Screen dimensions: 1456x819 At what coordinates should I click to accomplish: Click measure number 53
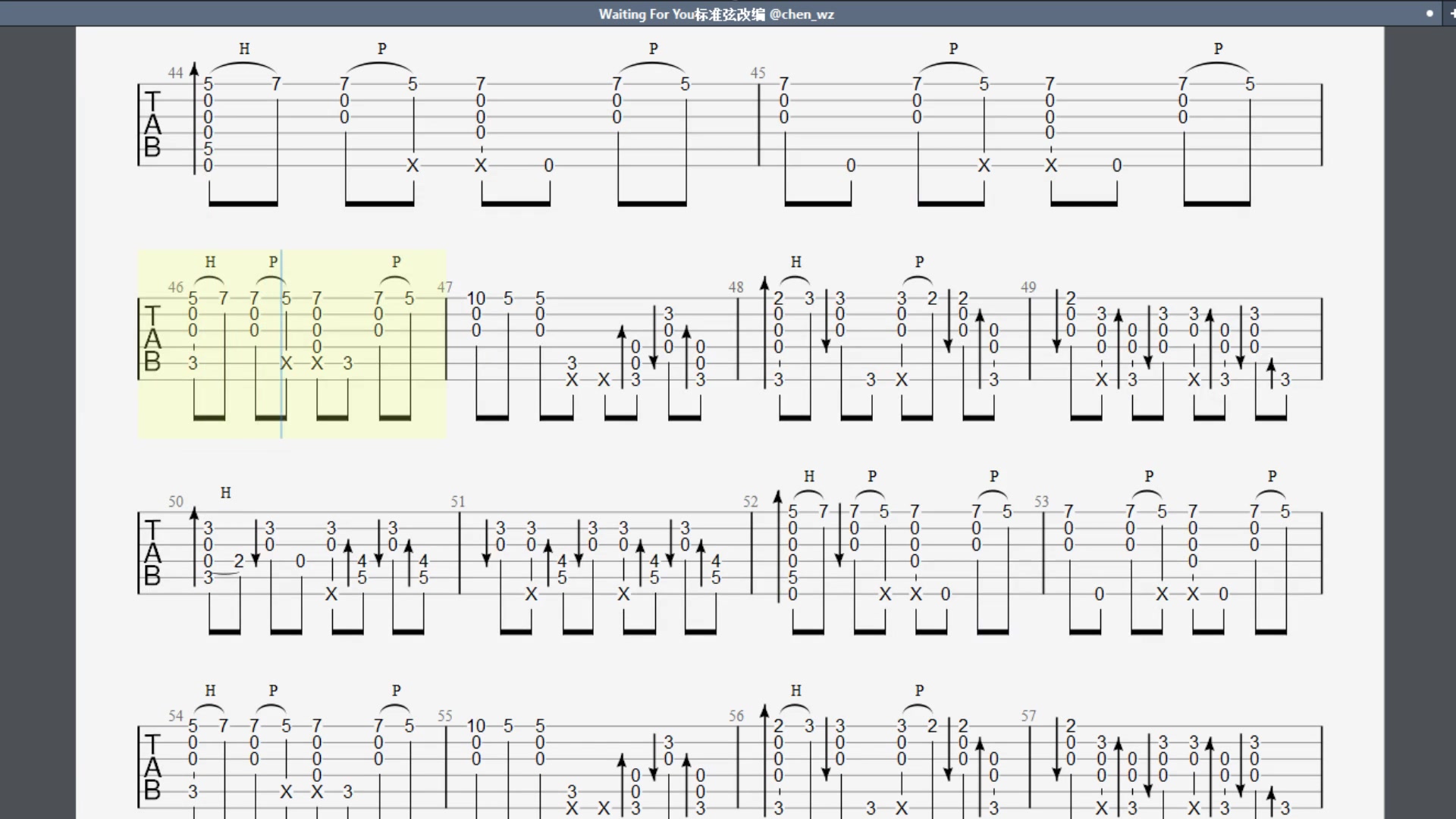click(x=1041, y=501)
